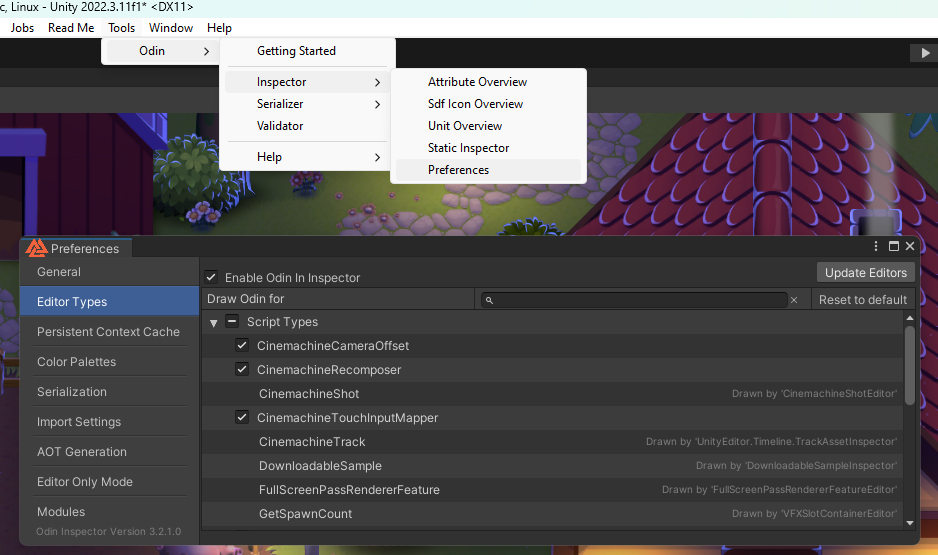Click the scrollbar down arrow in type list
This screenshot has height=555, width=938.
point(909,522)
